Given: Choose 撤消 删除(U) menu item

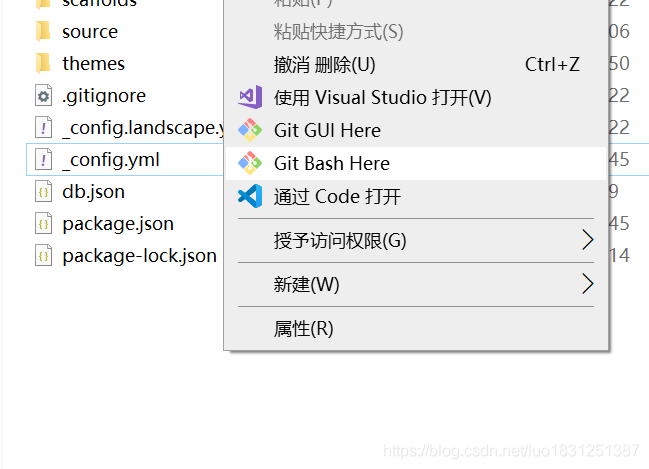Looking at the screenshot, I should [416, 65].
